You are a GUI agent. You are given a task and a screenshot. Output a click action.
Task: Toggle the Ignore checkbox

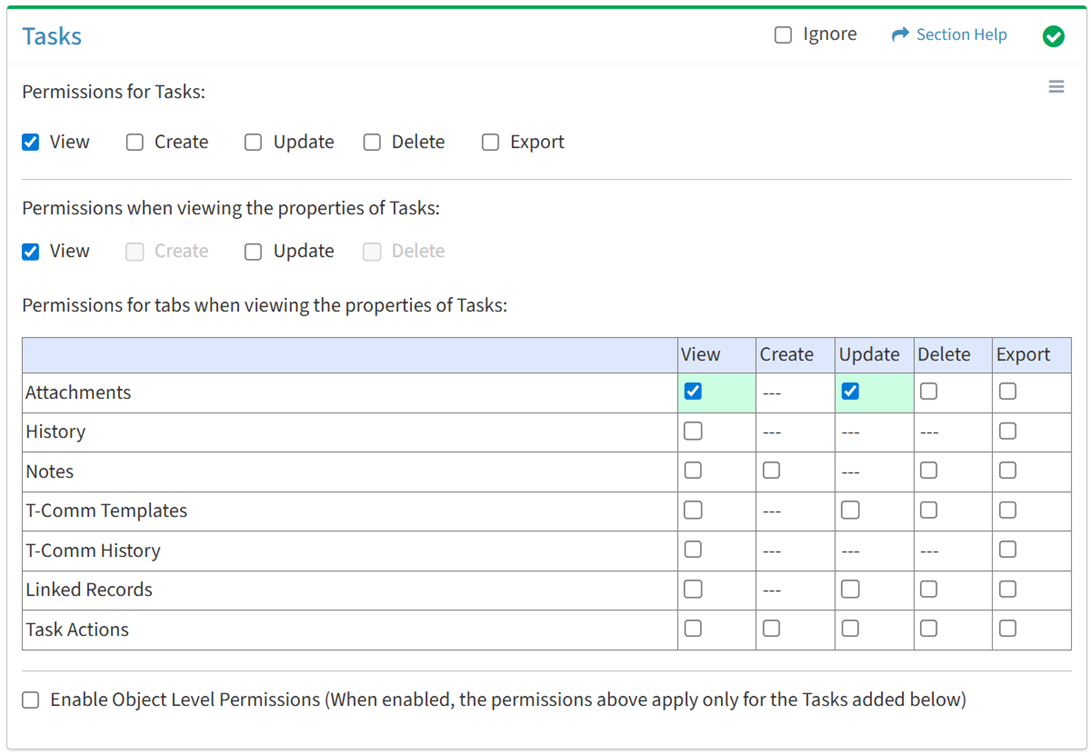coord(783,35)
